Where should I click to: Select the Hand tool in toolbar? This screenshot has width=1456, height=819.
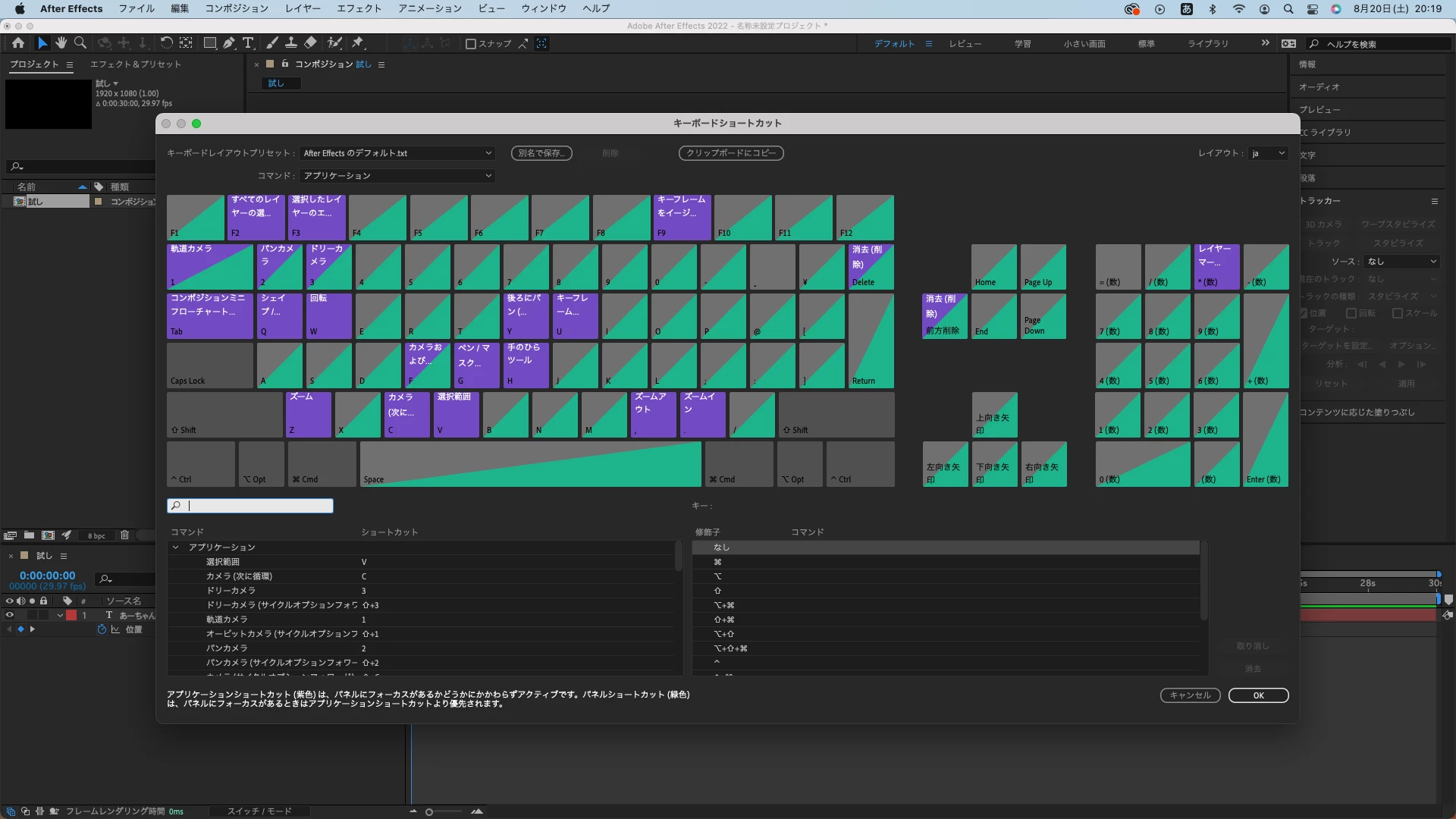coord(61,43)
